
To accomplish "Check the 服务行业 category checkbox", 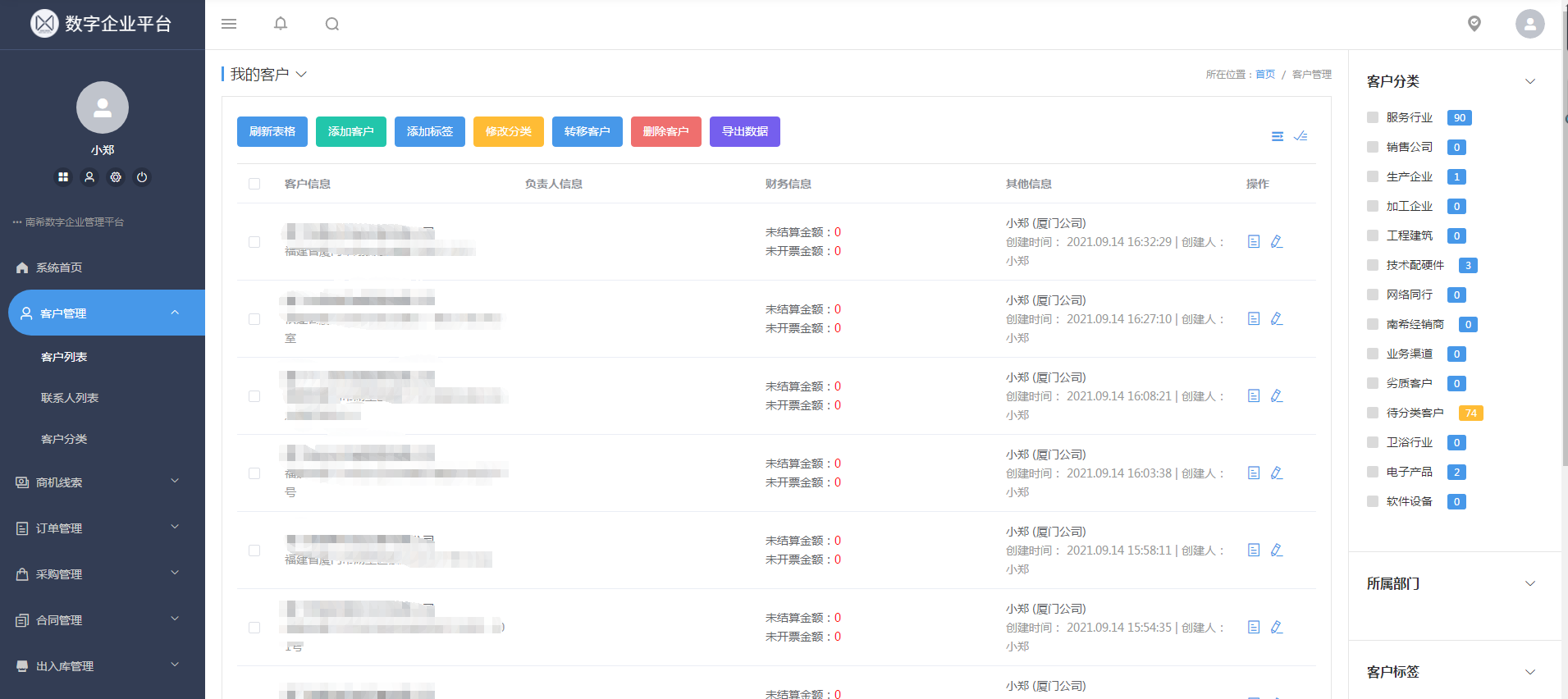I will pyautogui.click(x=1373, y=117).
